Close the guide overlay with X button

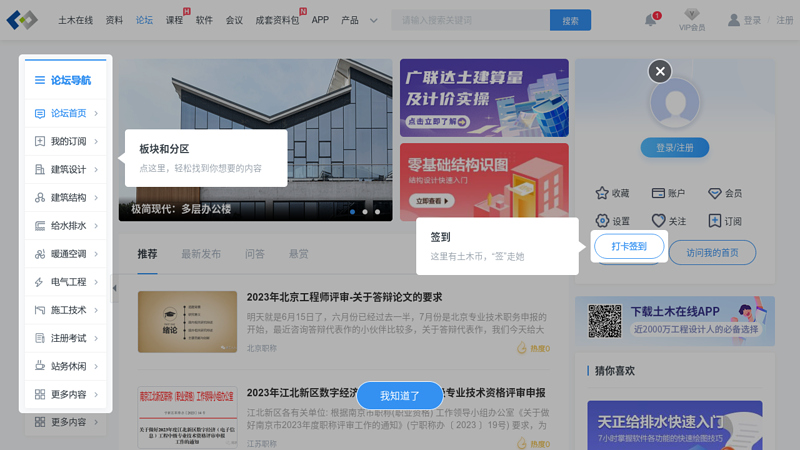(660, 71)
